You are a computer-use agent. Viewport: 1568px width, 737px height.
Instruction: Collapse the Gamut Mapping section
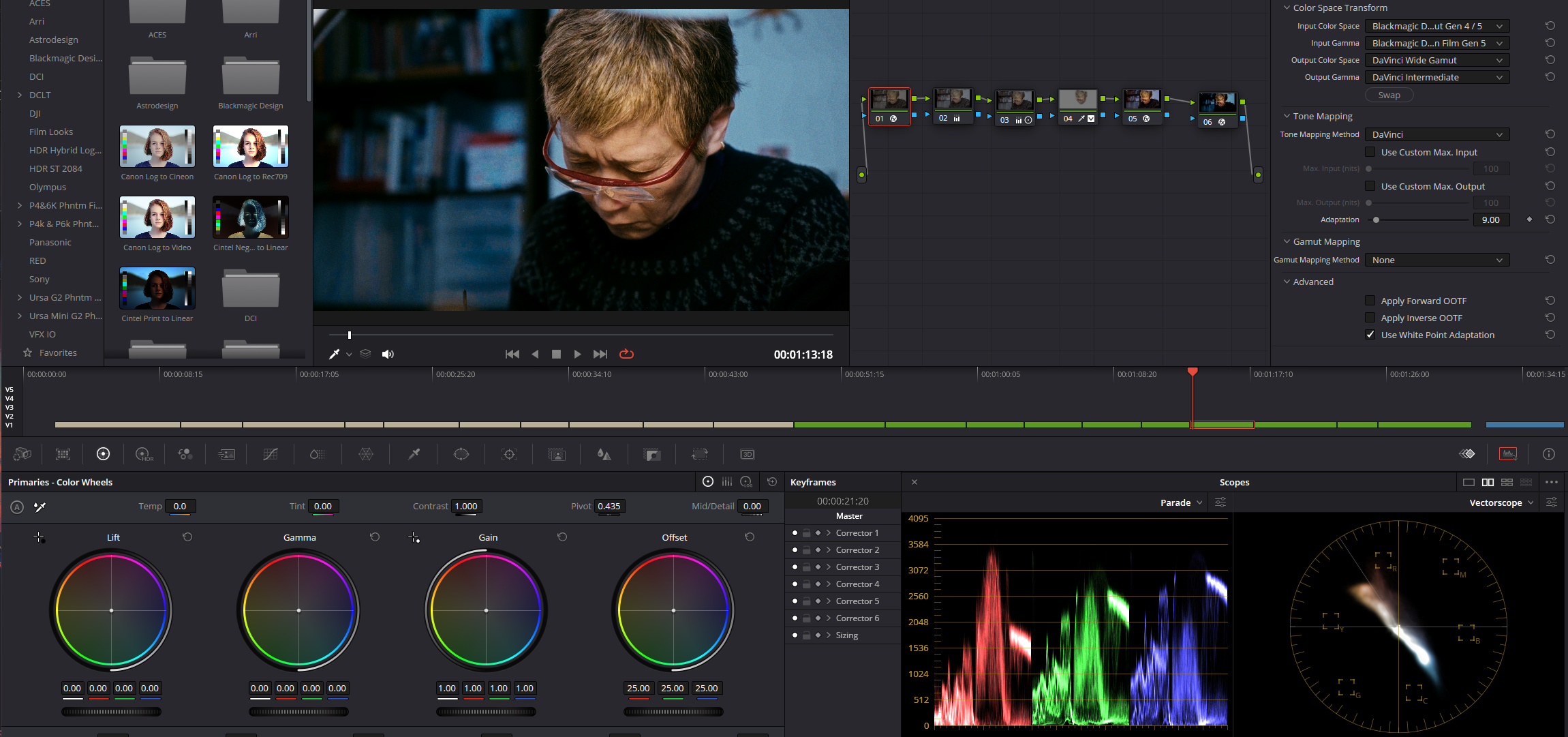pyautogui.click(x=1287, y=241)
